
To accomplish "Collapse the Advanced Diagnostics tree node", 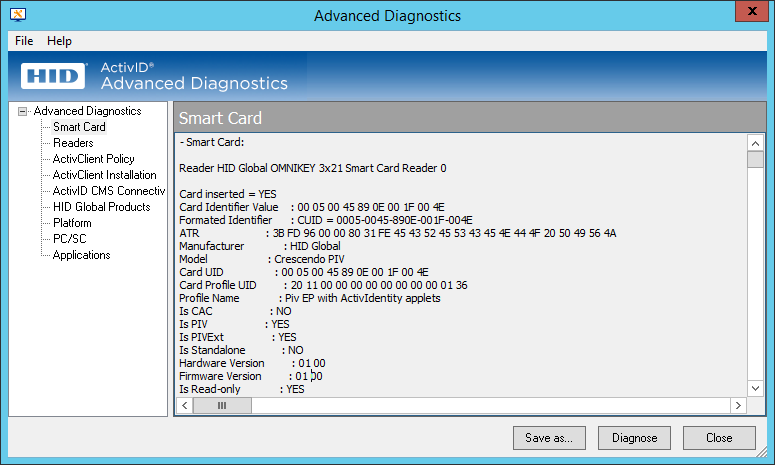I will pos(23,111).
